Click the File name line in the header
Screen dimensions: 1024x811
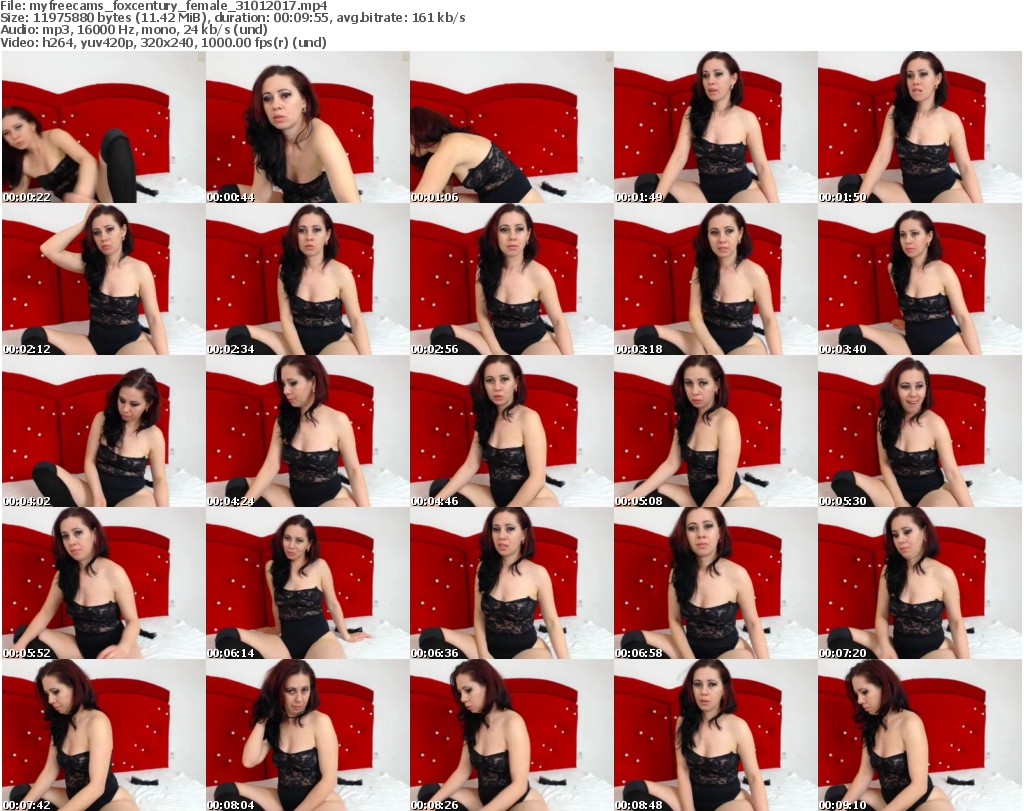164,6
